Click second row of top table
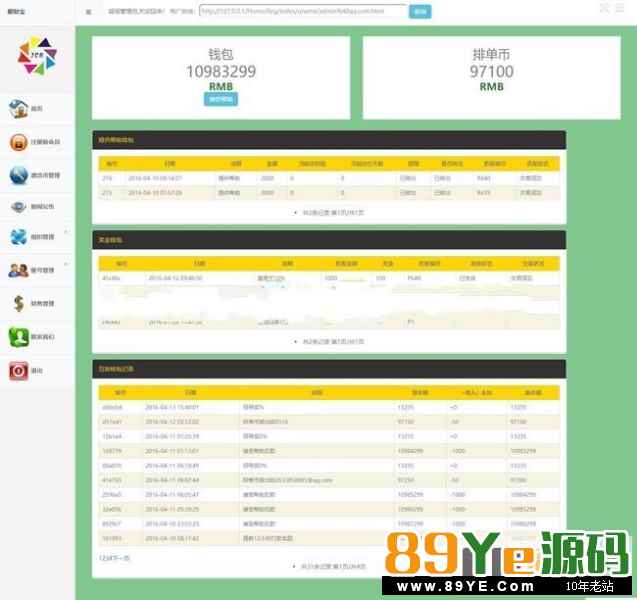 coord(329,193)
